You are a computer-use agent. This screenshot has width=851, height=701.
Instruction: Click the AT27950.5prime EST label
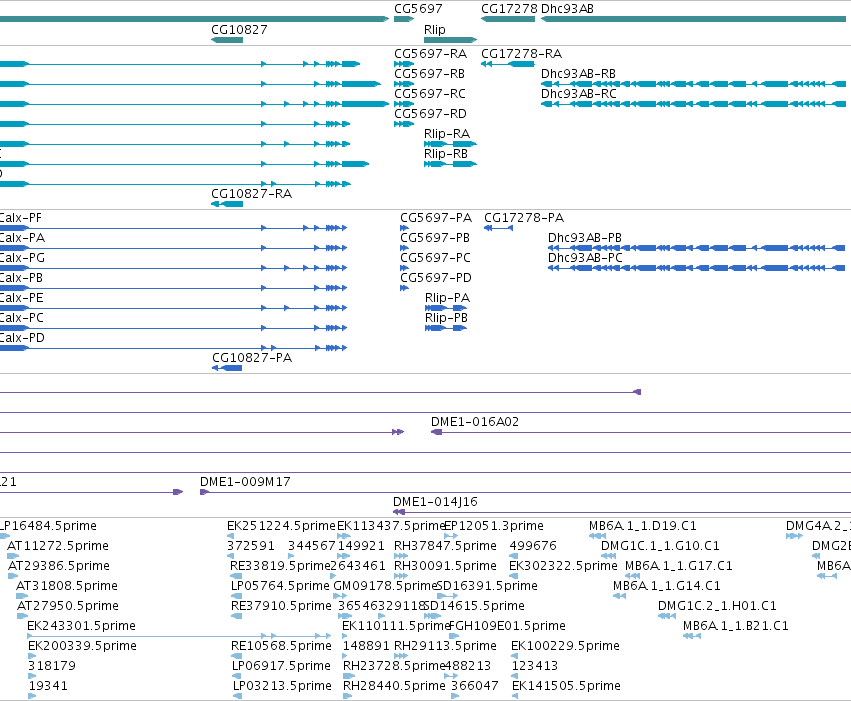pos(68,606)
